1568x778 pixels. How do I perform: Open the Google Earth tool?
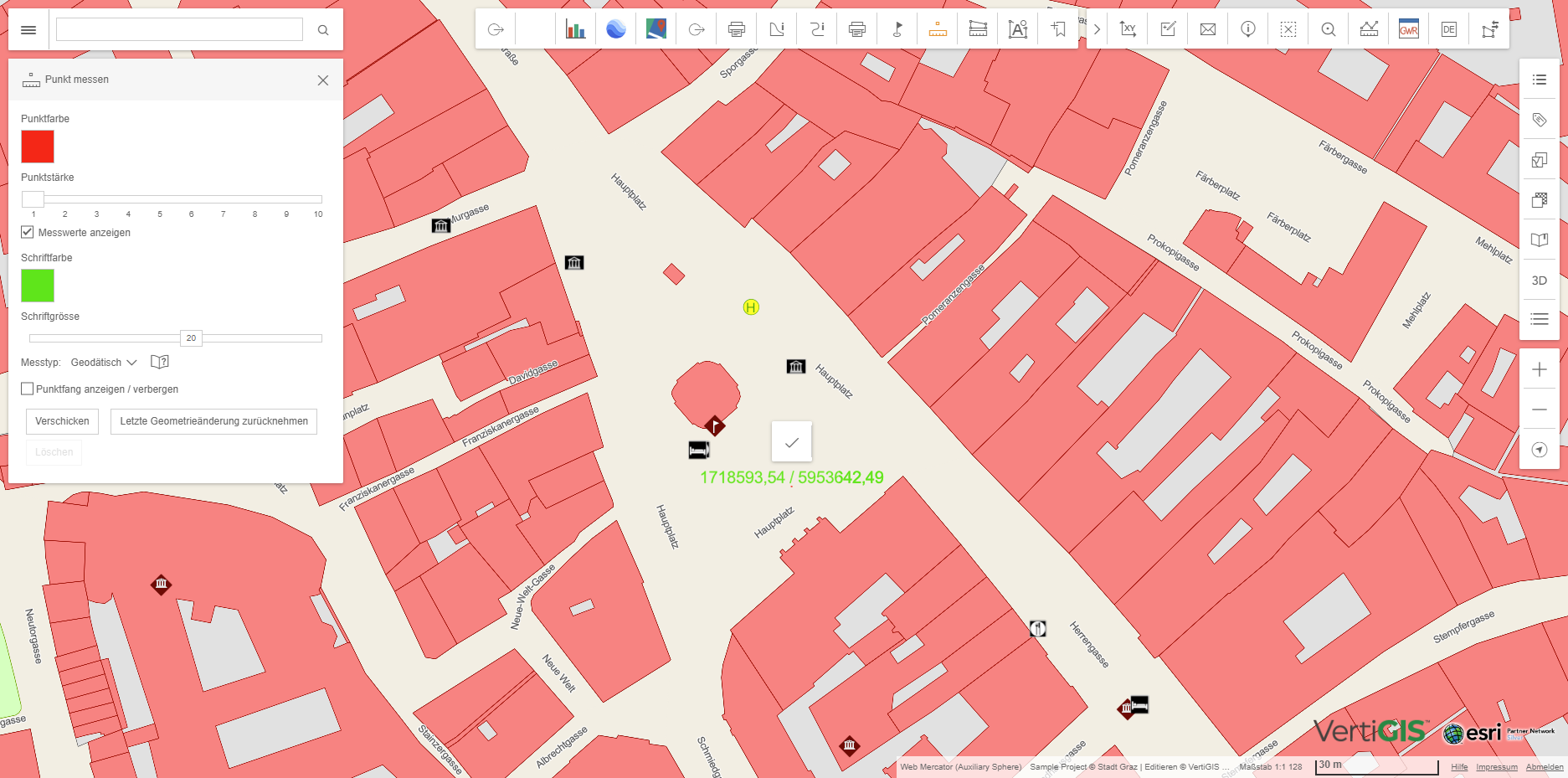615,29
